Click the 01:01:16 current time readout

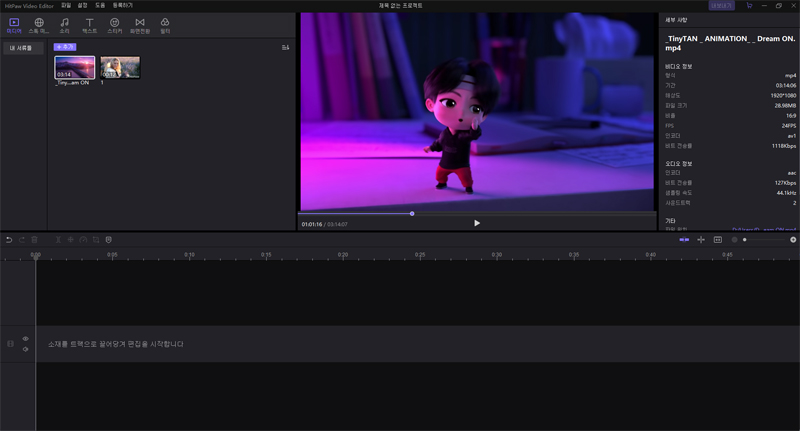click(x=312, y=224)
